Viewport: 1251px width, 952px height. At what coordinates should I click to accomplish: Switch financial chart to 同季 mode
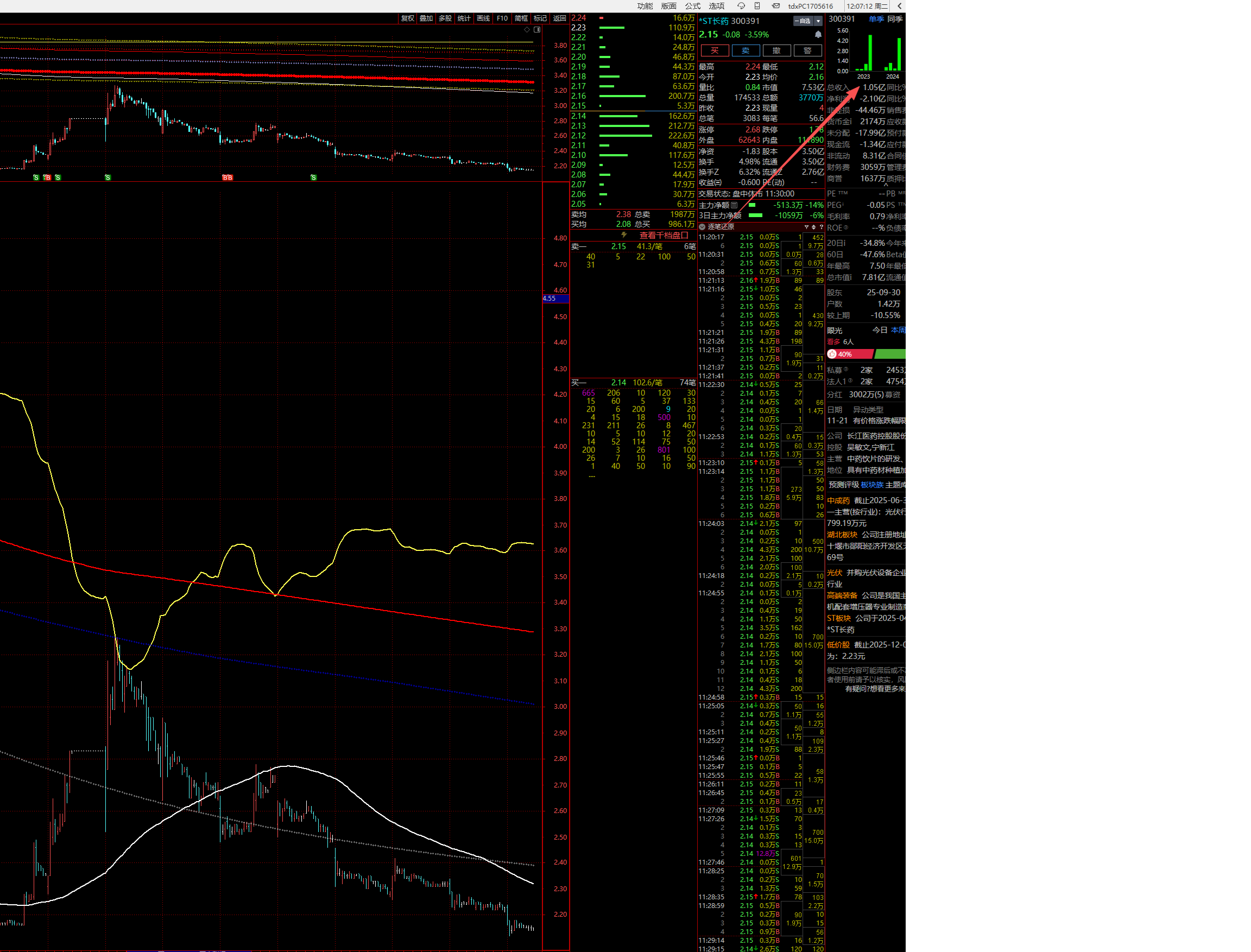[894, 19]
